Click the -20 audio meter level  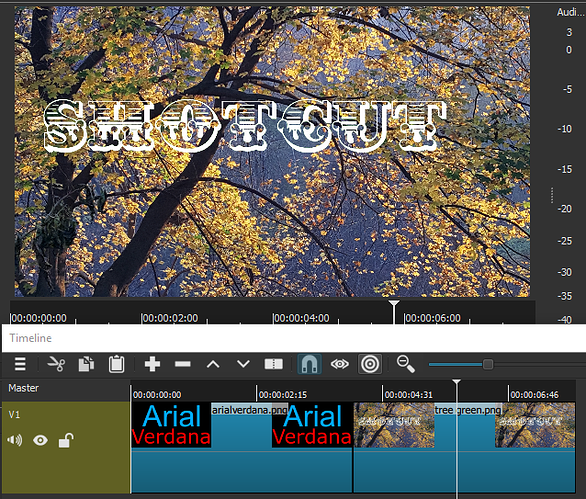(565, 209)
